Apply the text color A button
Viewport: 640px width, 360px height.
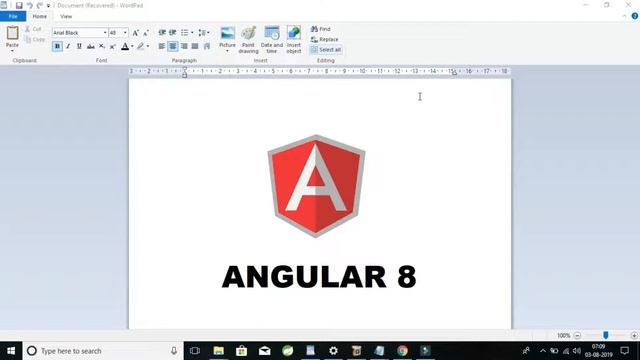[x=125, y=47]
